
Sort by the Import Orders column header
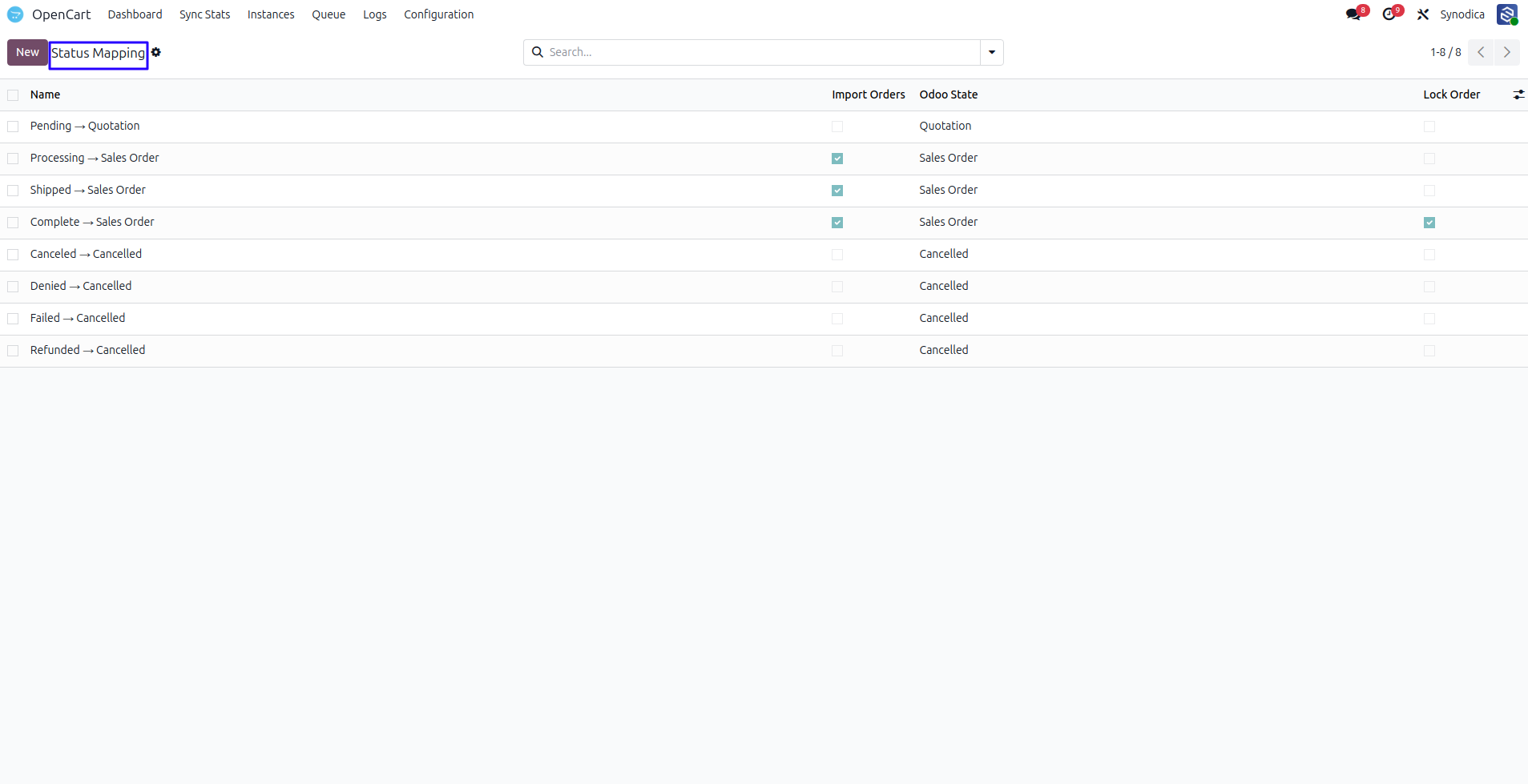[x=869, y=94]
